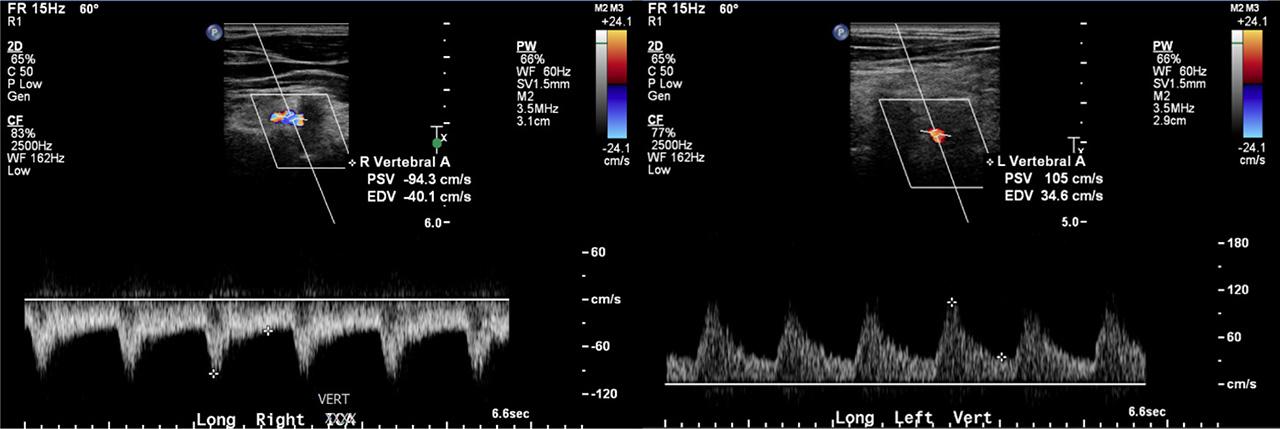Select the 'PSV -94.3 cm/s' reading
1280x429 pixels.
tap(419, 179)
